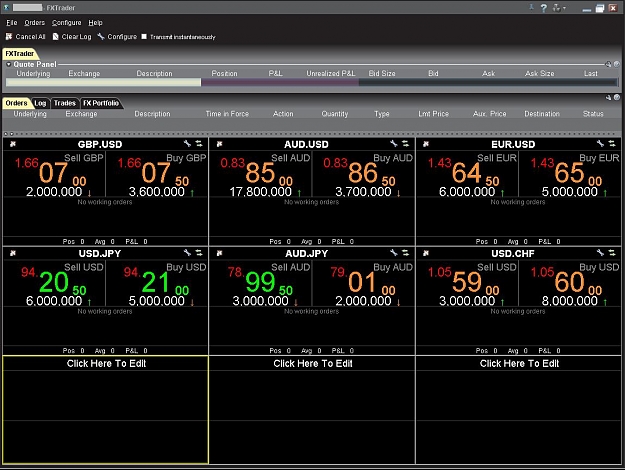Click the pin icon on USD.JPY cell
Image resolution: width=625 pixels, height=470 pixels.
tap(13, 253)
